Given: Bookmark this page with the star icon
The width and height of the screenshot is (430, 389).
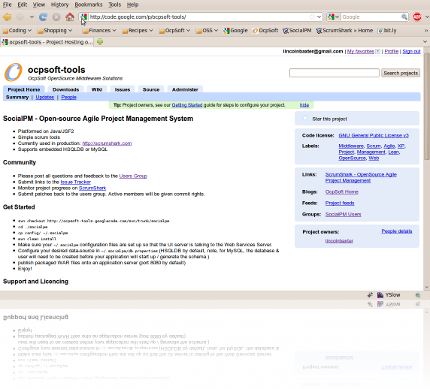Looking at the screenshot, I should pos(312,17).
